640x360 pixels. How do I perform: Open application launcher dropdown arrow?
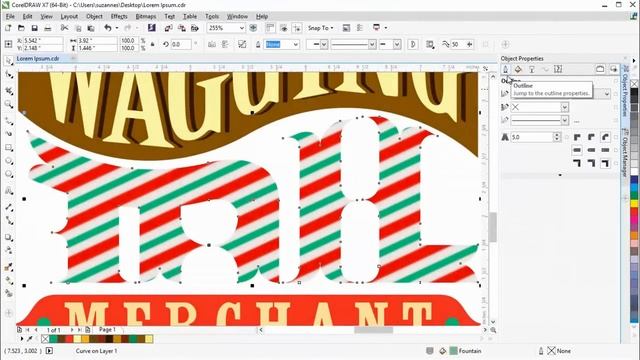click(x=386, y=28)
